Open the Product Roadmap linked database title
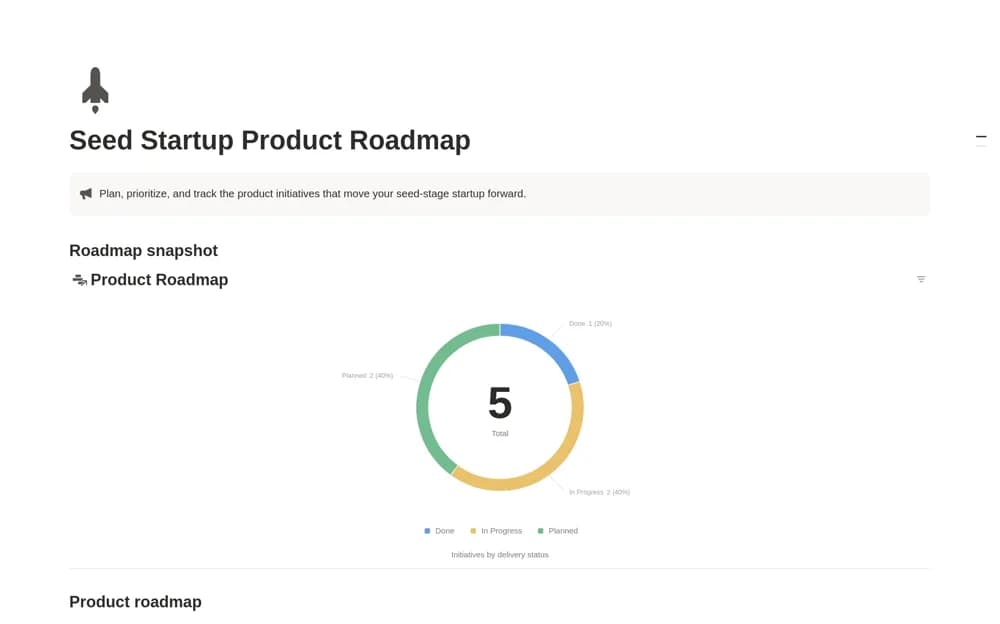This screenshot has height=624, width=1000. 159,280
